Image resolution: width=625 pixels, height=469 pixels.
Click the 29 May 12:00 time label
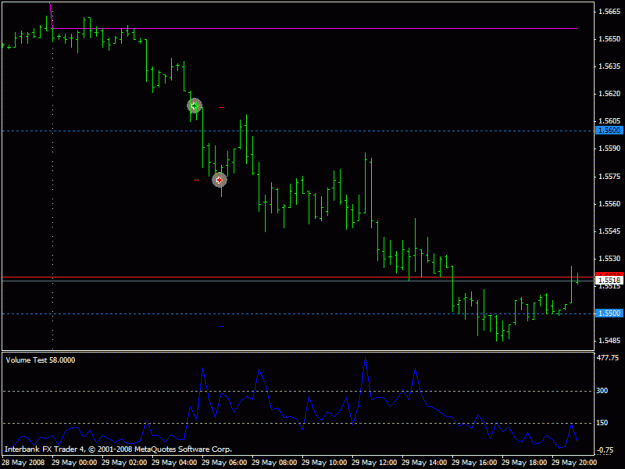tap(374, 463)
